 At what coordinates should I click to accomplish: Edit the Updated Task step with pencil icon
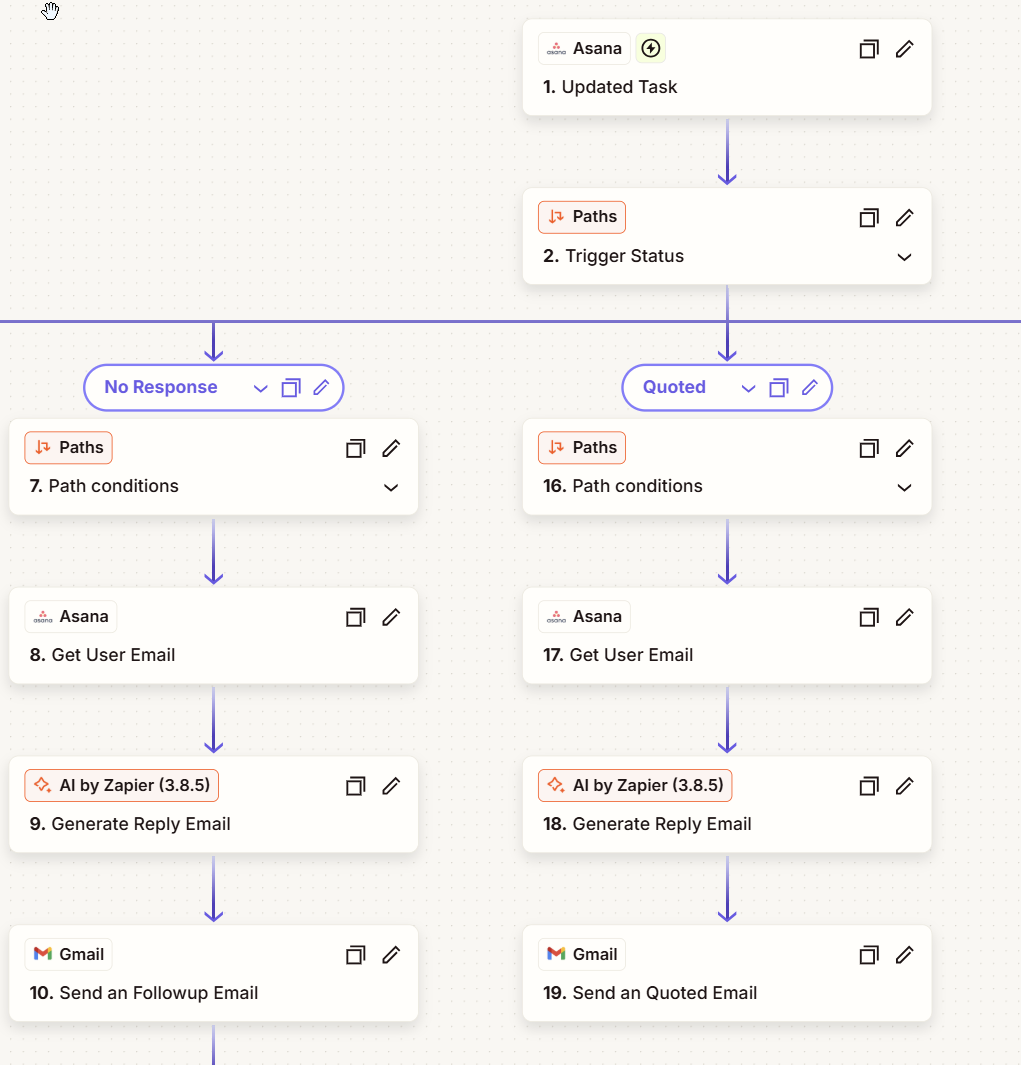904,49
